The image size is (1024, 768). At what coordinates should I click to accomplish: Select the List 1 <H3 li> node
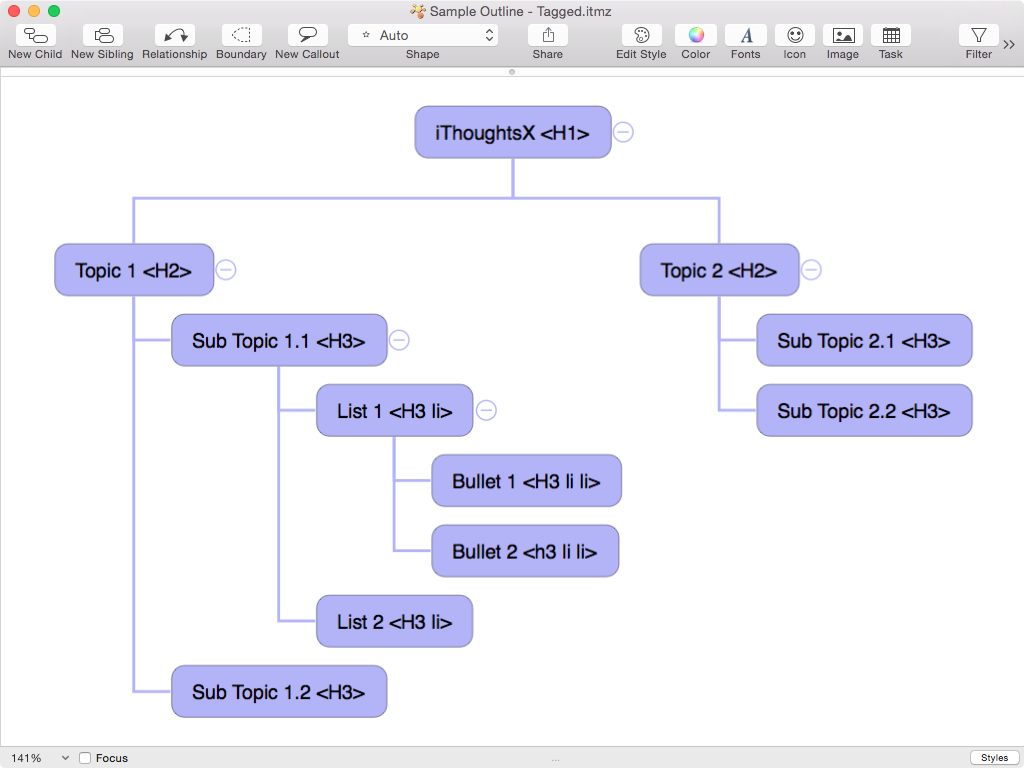pos(394,410)
